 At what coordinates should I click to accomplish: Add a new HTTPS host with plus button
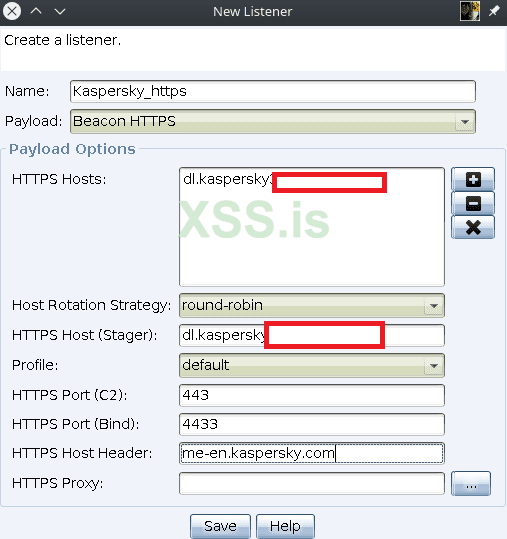(x=473, y=179)
